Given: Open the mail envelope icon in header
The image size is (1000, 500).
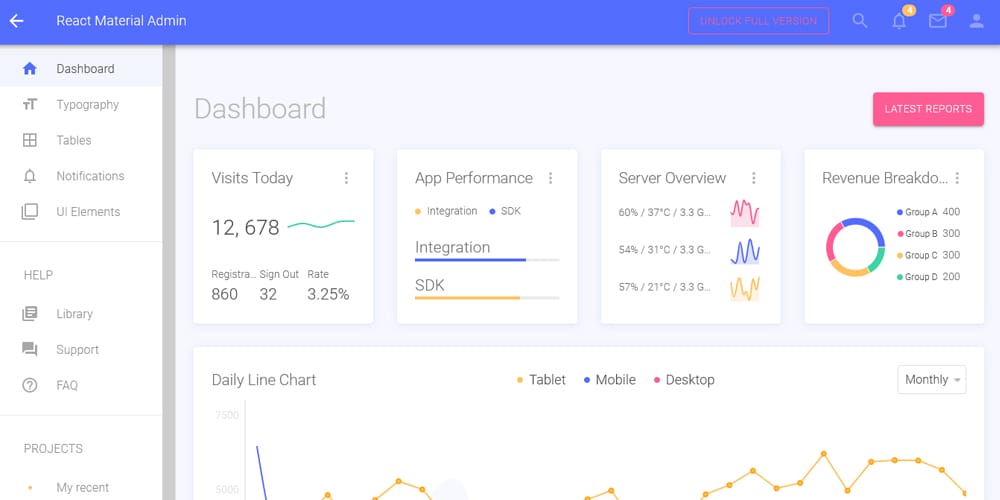Looking at the screenshot, I should pyautogui.click(x=938, y=21).
